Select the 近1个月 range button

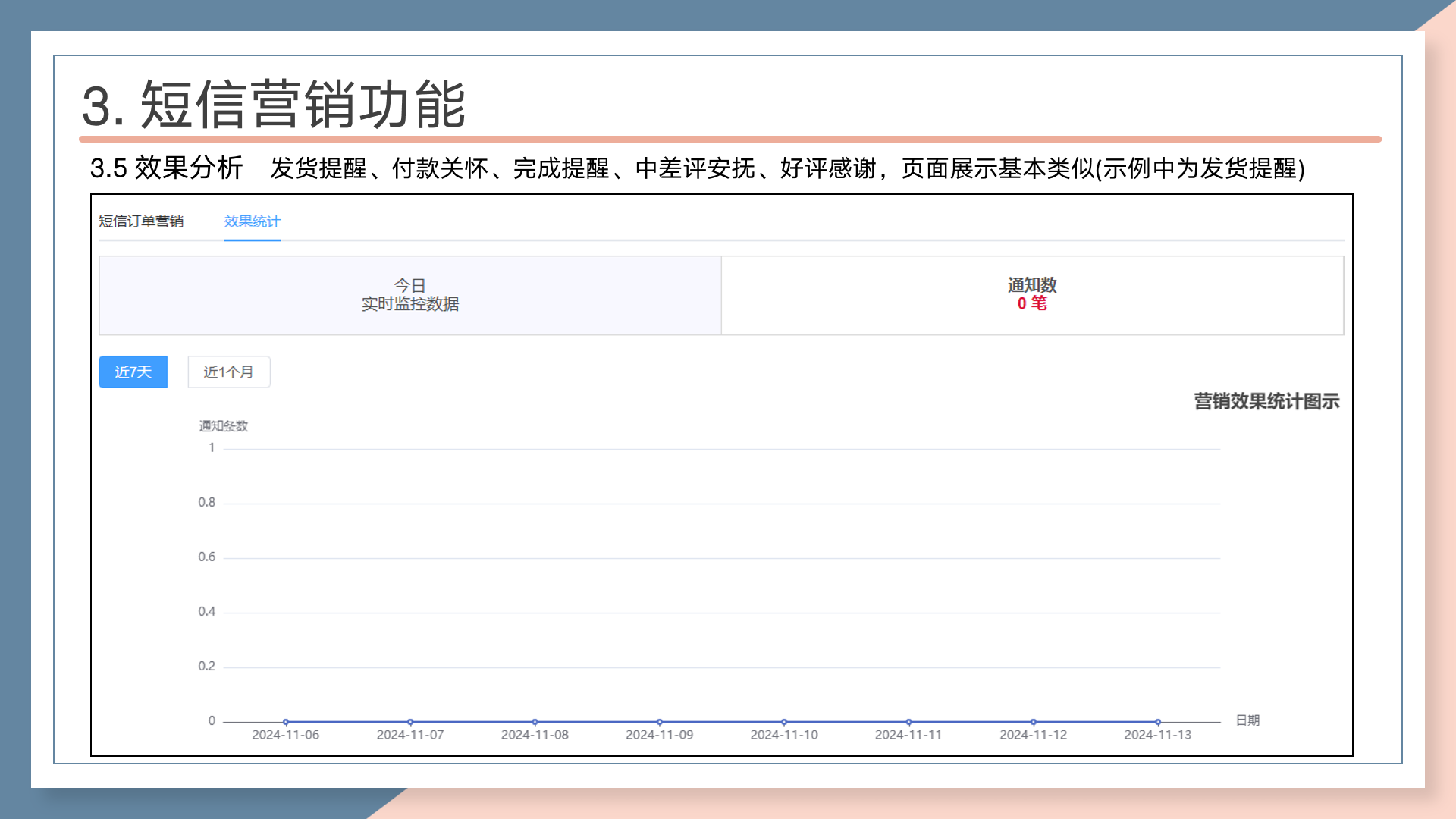tap(228, 372)
